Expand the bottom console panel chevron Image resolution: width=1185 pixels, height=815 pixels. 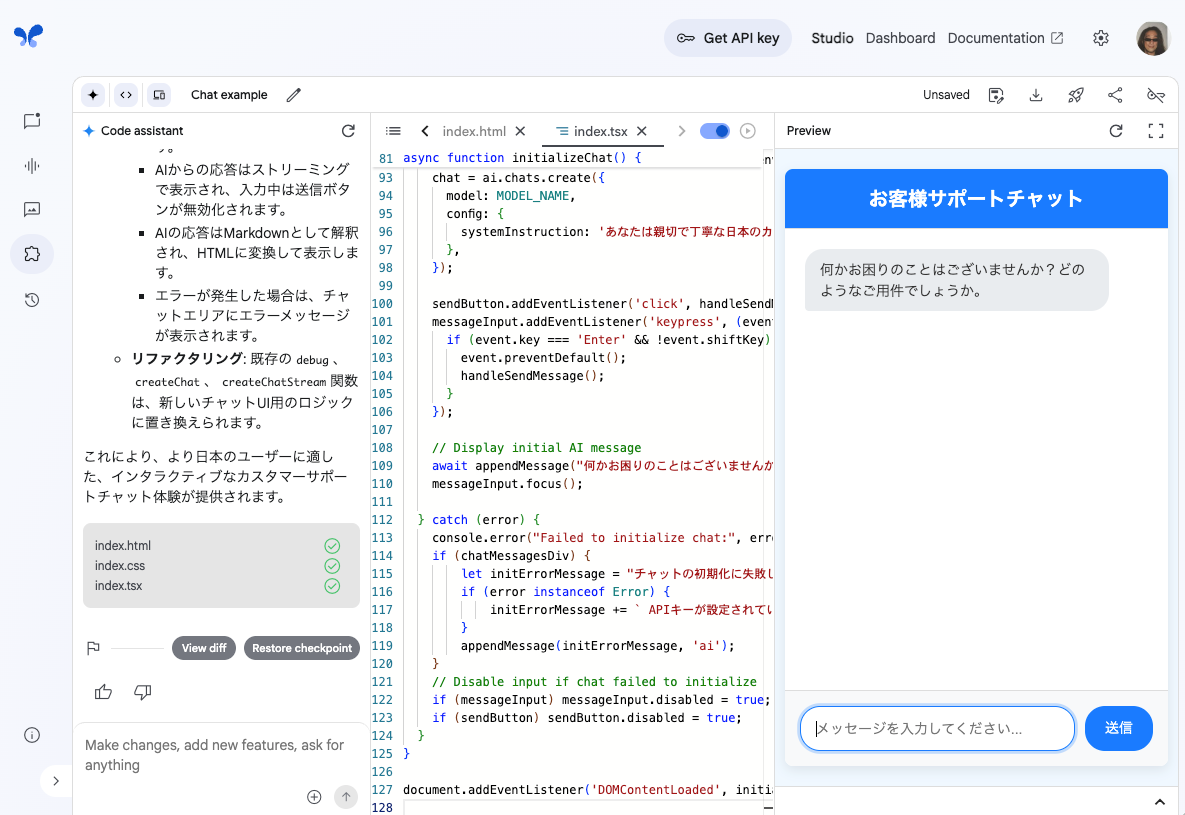coord(1160,802)
